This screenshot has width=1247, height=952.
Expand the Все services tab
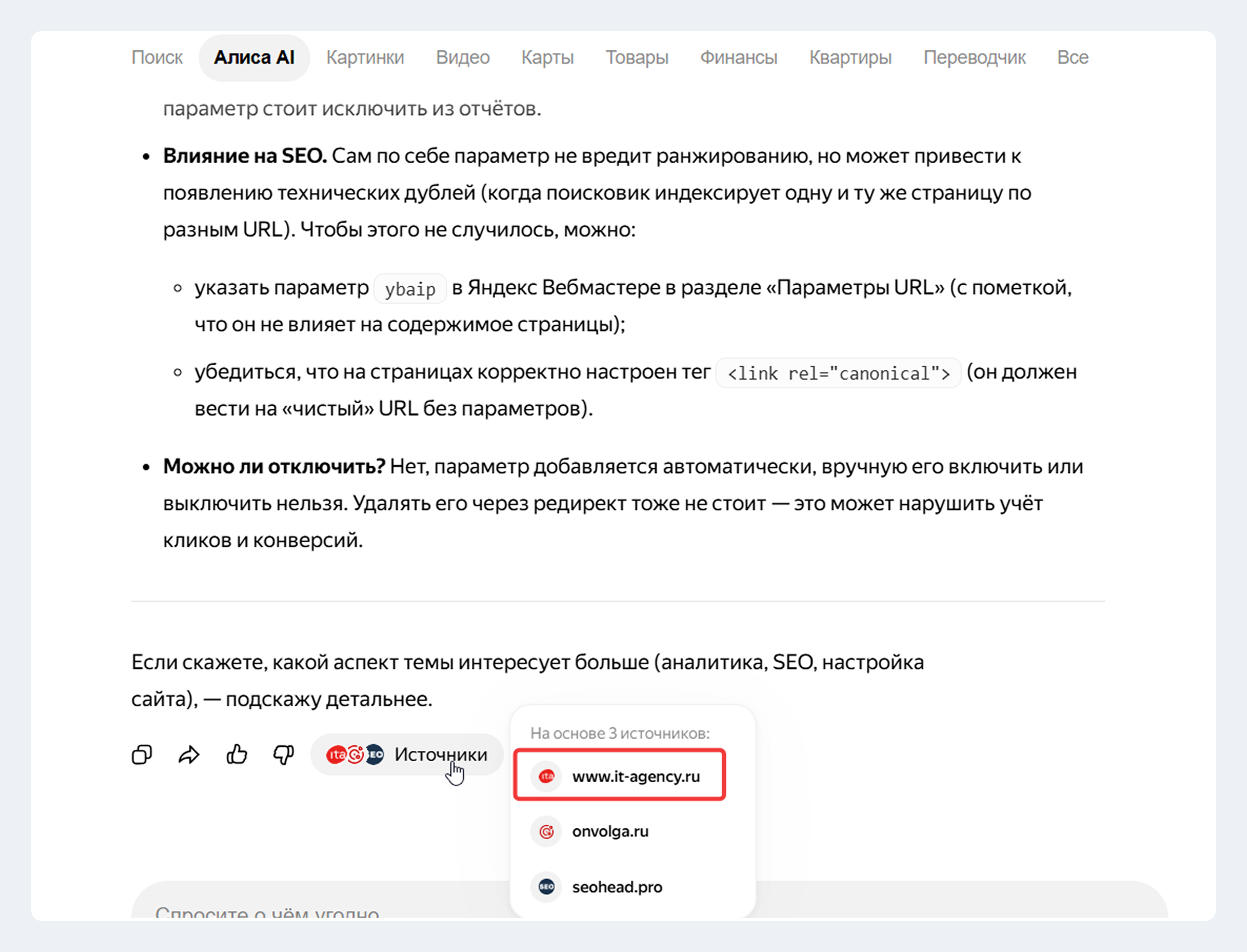[1072, 57]
